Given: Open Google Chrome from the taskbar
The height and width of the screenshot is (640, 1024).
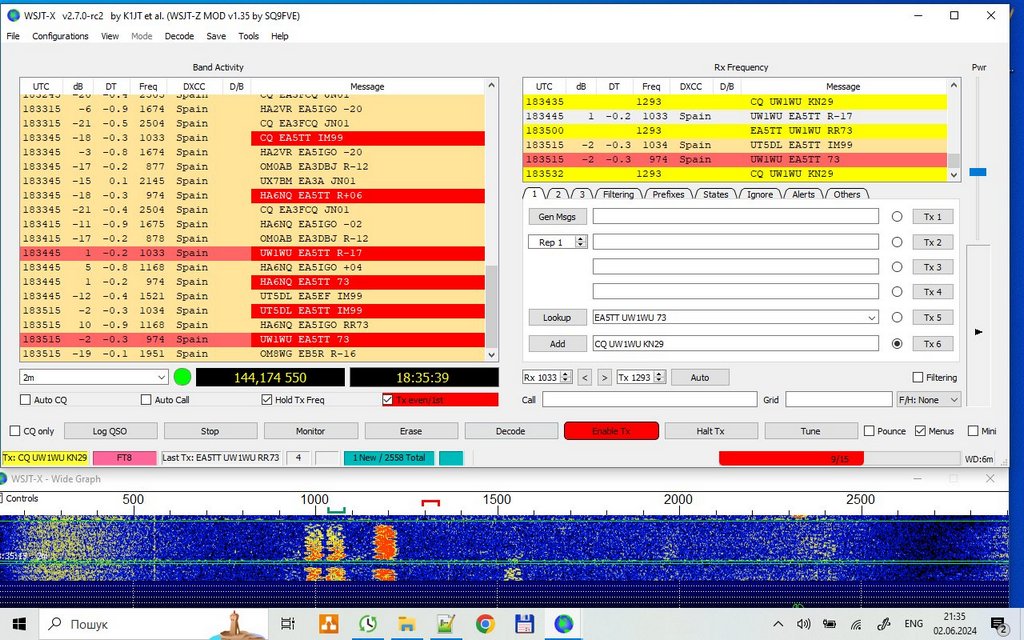Looking at the screenshot, I should click(x=485, y=624).
